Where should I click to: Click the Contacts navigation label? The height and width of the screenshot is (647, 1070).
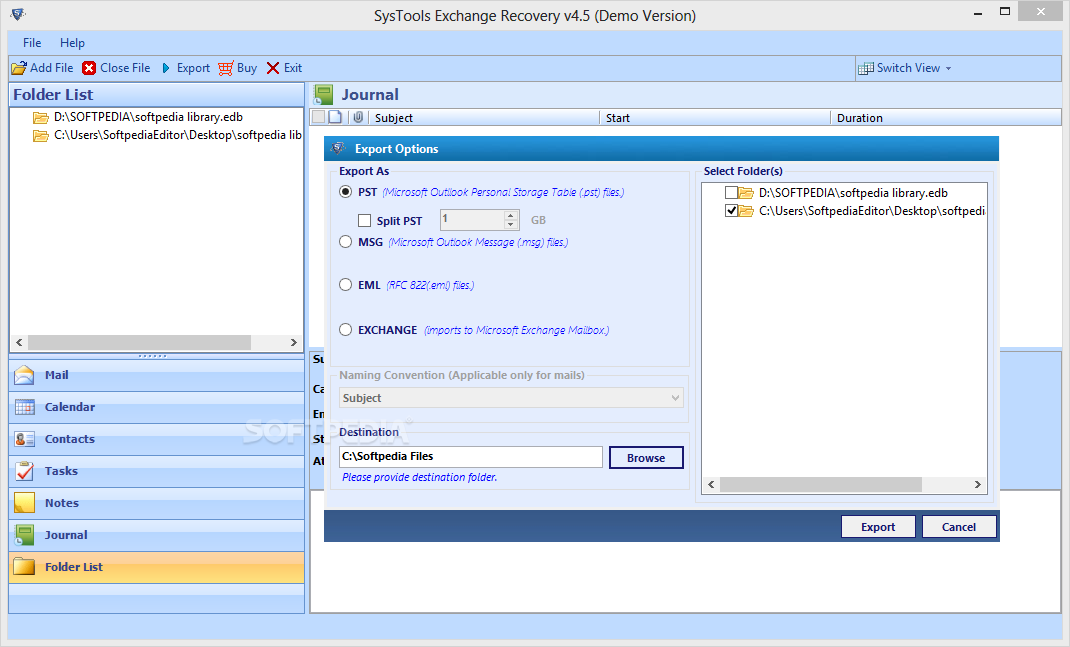70,439
